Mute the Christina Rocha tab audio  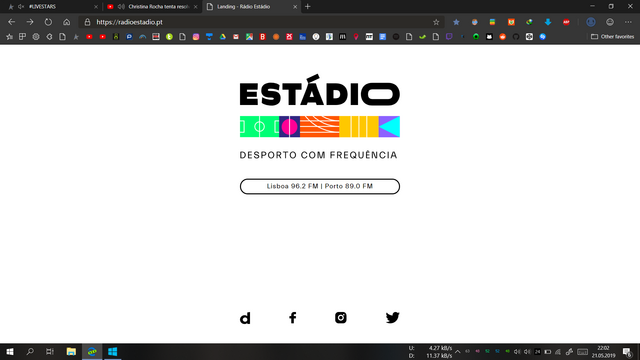(x=121, y=7)
